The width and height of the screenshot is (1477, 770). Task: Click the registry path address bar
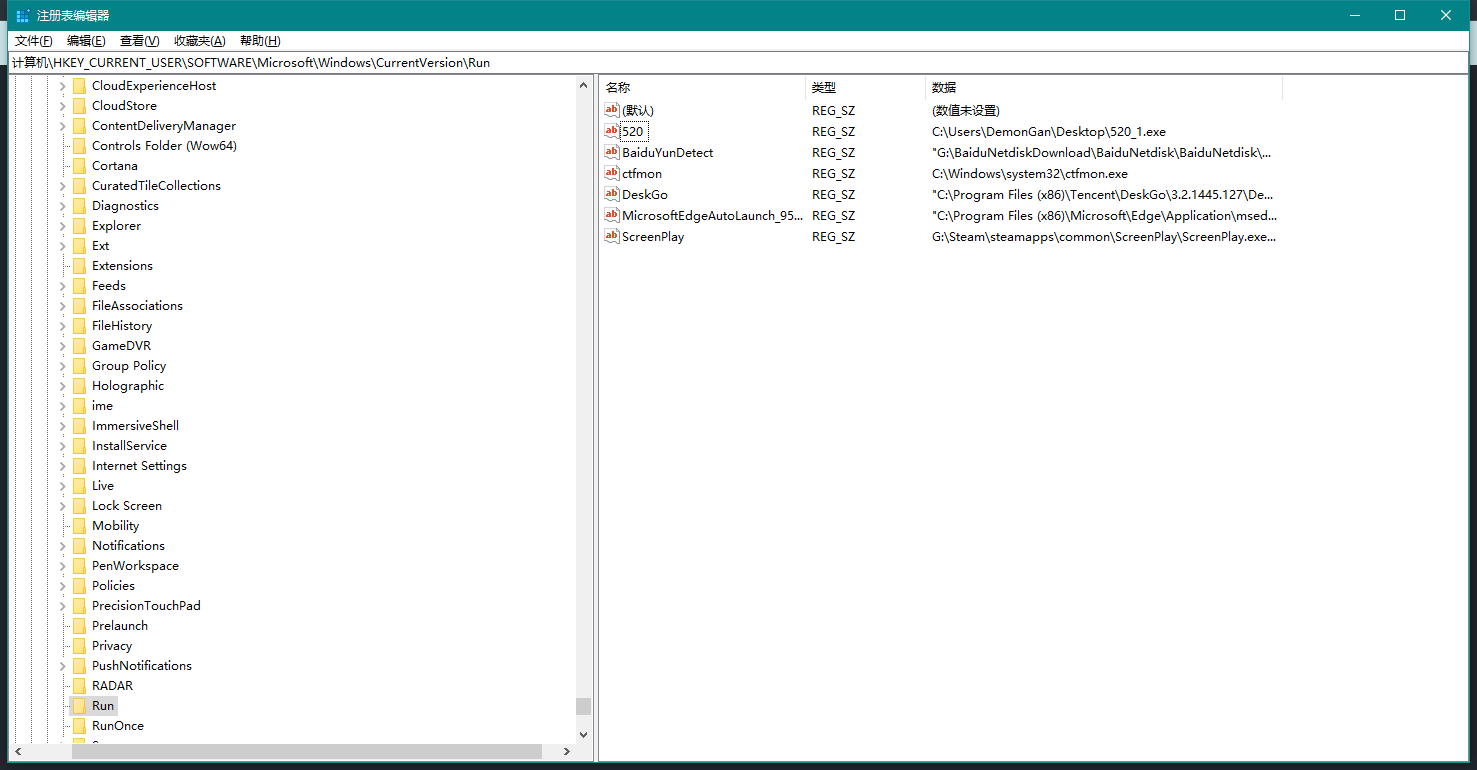(x=738, y=62)
